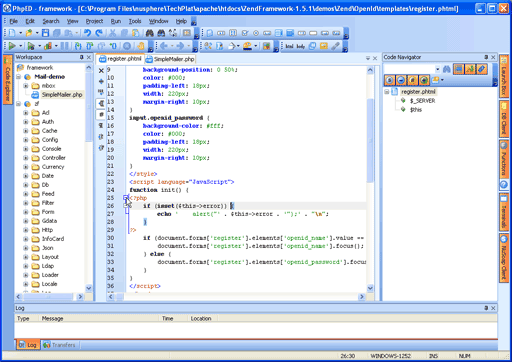Click the Step Into braces icon
Screen dimensions: 512x362
pos(78,46)
